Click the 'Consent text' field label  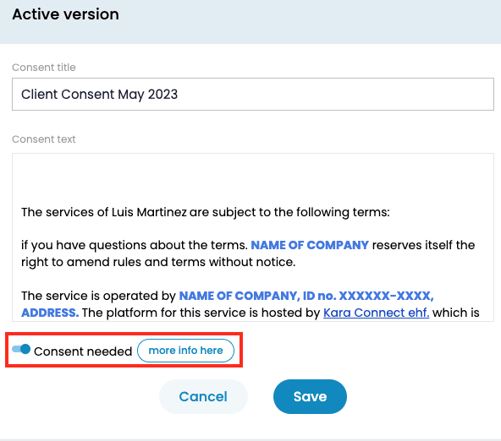pyautogui.click(x=44, y=139)
